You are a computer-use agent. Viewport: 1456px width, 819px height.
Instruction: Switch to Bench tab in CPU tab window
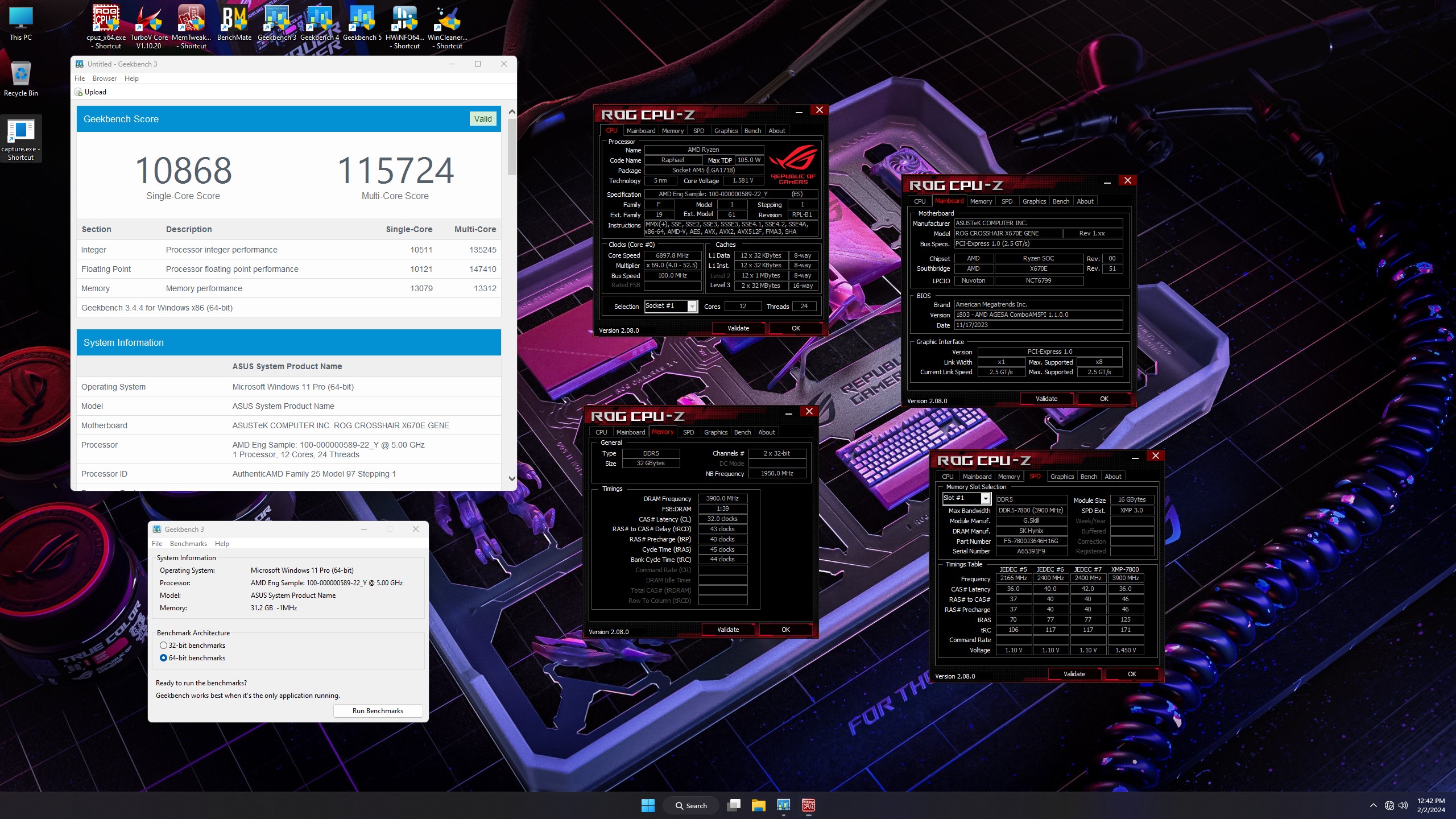coord(752,131)
